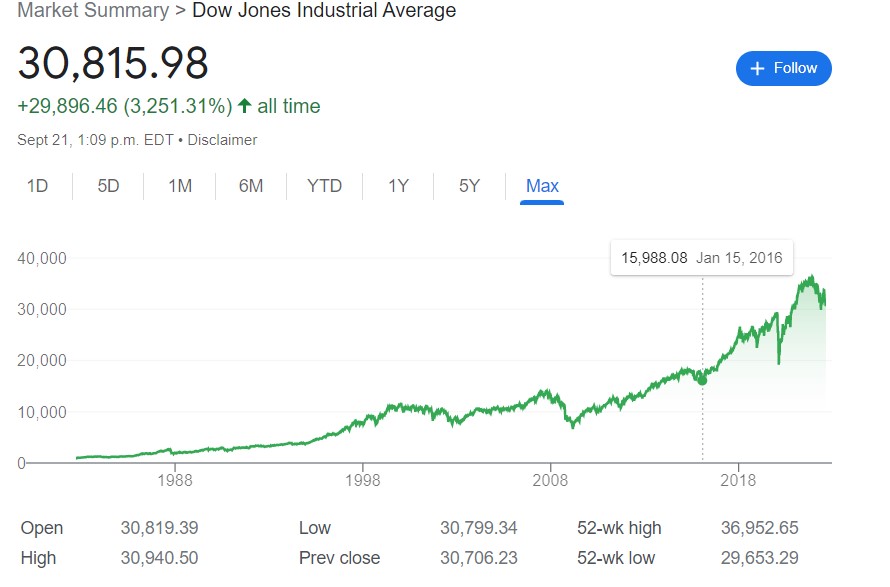Click the plus icon on Follow
The image size is (890, 587).
757,68
